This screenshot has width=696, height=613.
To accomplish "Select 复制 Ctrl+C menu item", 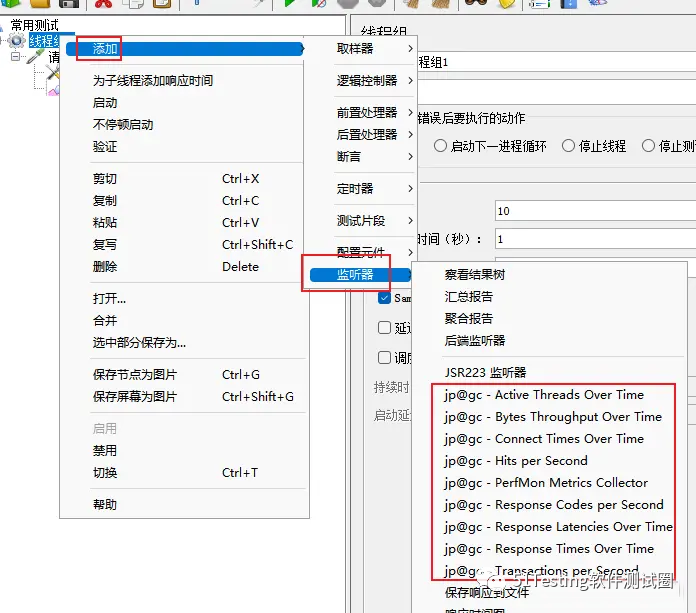I will [x=185, y=201].
